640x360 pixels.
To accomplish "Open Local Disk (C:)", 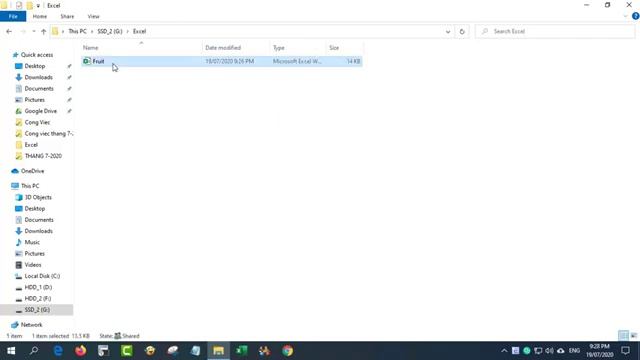I will tap(42, 276).
